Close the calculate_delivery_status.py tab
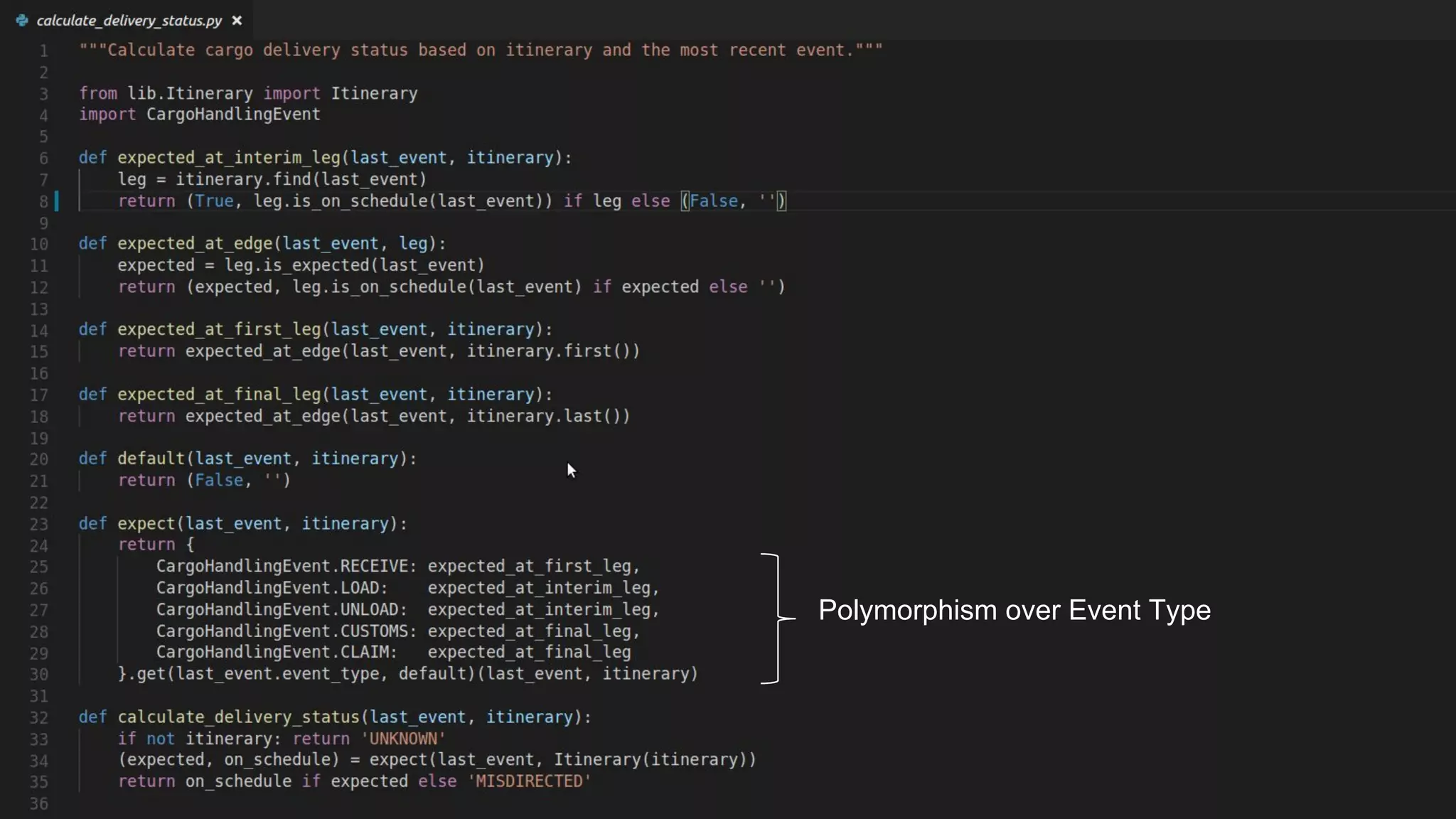Screen dimensions: 1456x819 click(x=237, y=21)
